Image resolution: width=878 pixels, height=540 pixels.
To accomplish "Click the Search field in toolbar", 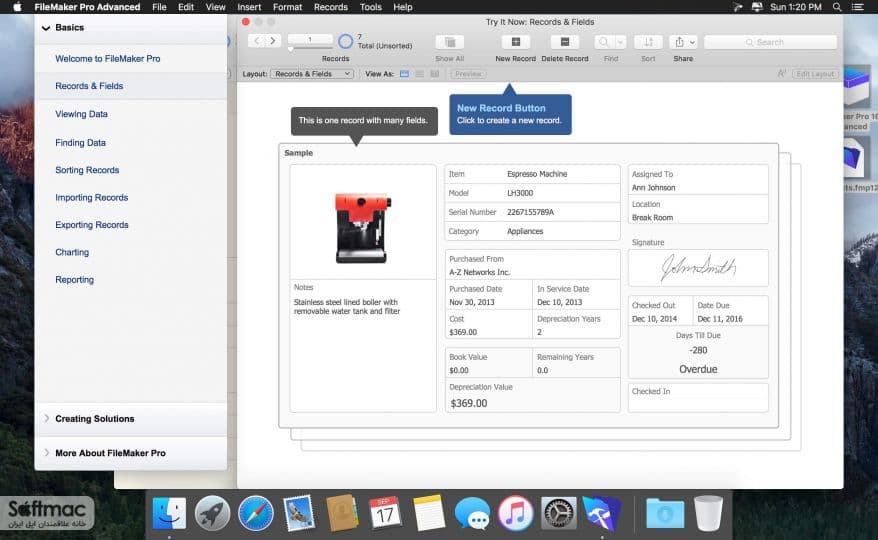I will click(x=770, y=42).
